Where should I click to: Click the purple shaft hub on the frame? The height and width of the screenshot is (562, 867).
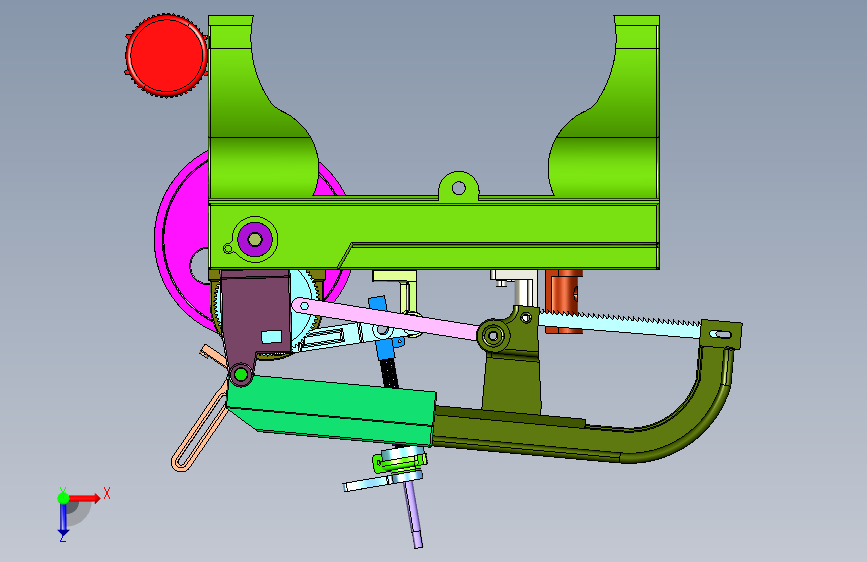[254, 240]
